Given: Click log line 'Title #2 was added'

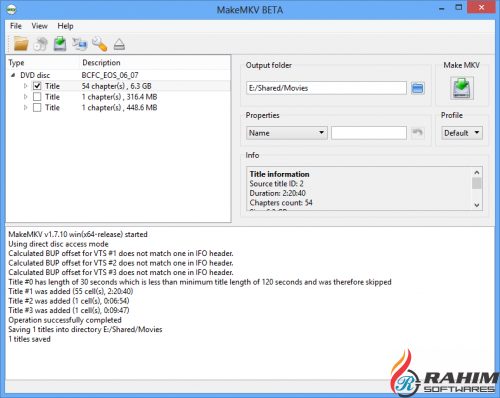Looking at the screenshot, I should point(69,301).
